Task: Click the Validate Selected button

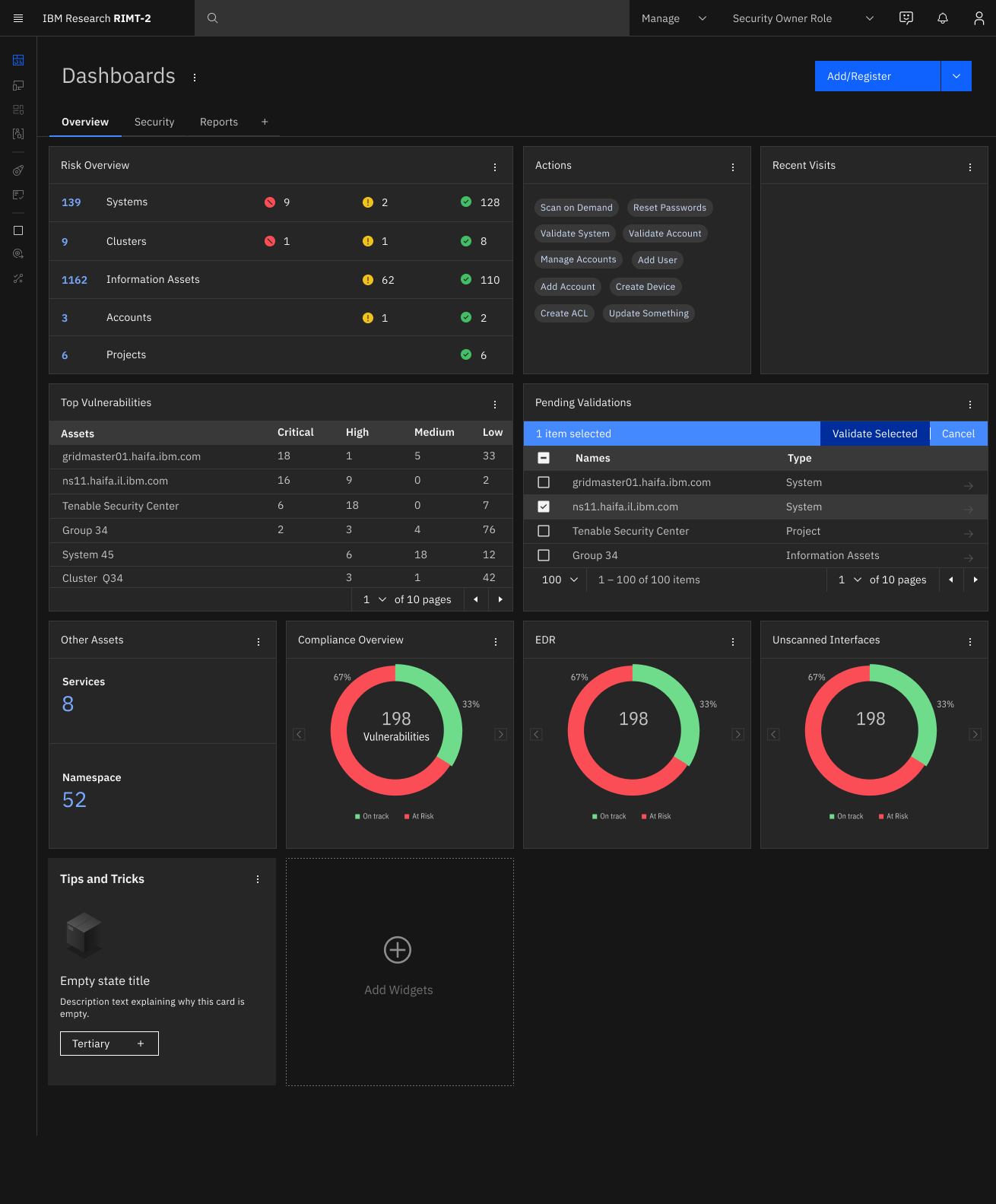Action: [x=875, y=434]
